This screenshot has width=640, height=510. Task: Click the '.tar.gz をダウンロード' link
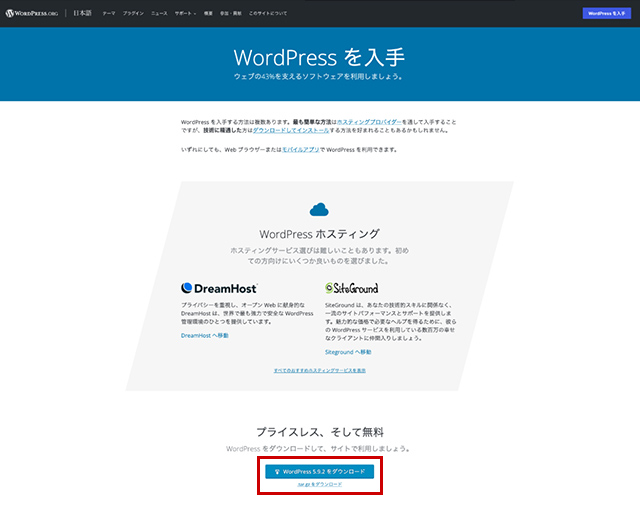pos(319,484)
